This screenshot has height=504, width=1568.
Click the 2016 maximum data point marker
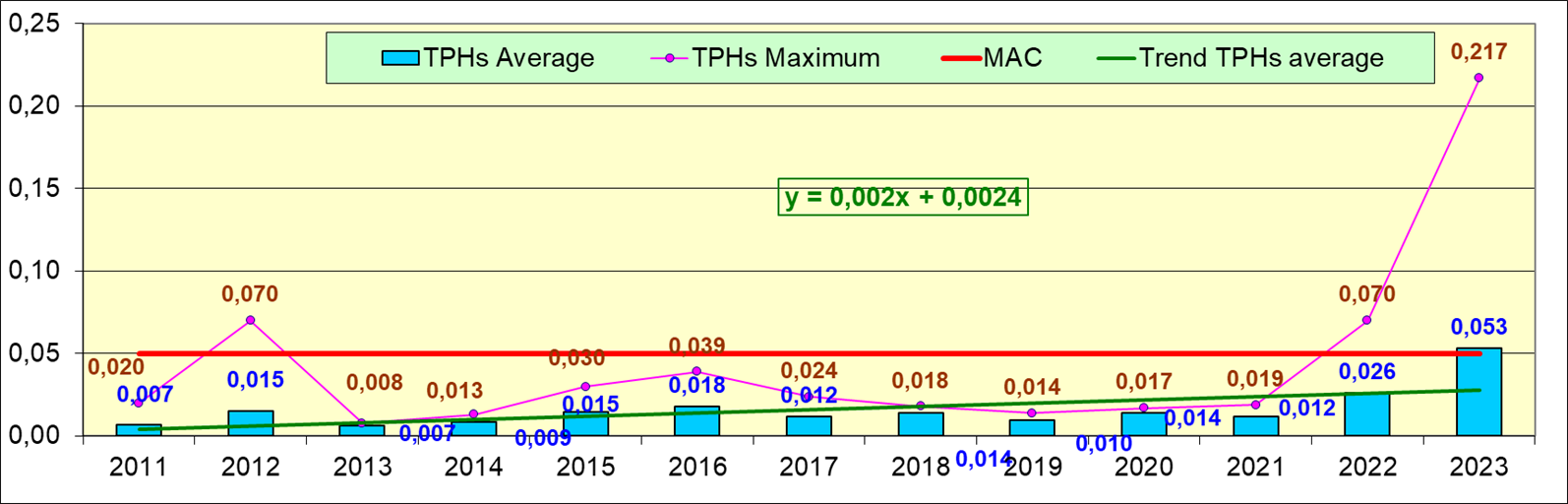(696, 371)
